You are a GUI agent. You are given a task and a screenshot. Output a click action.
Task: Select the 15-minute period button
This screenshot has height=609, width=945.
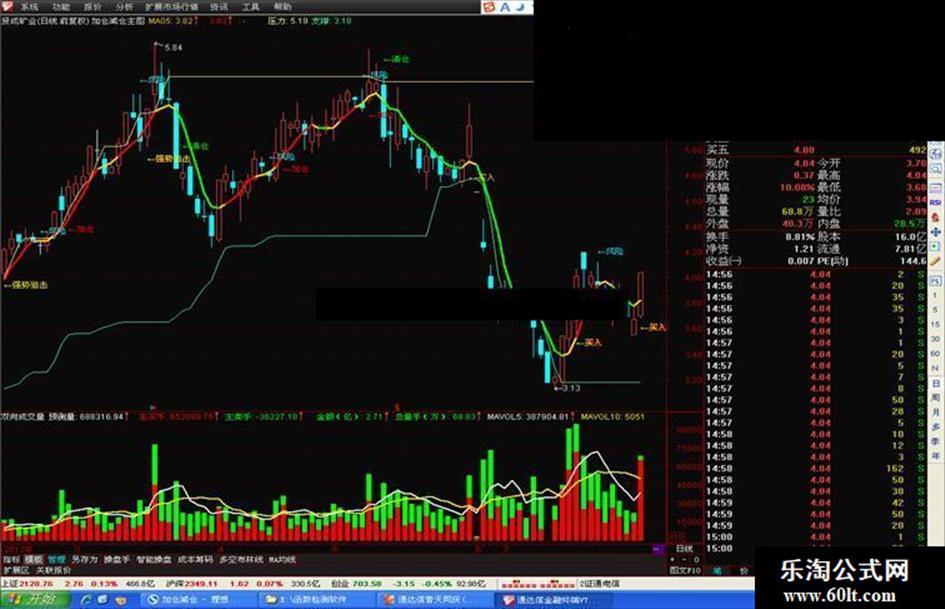coord(936,324)
